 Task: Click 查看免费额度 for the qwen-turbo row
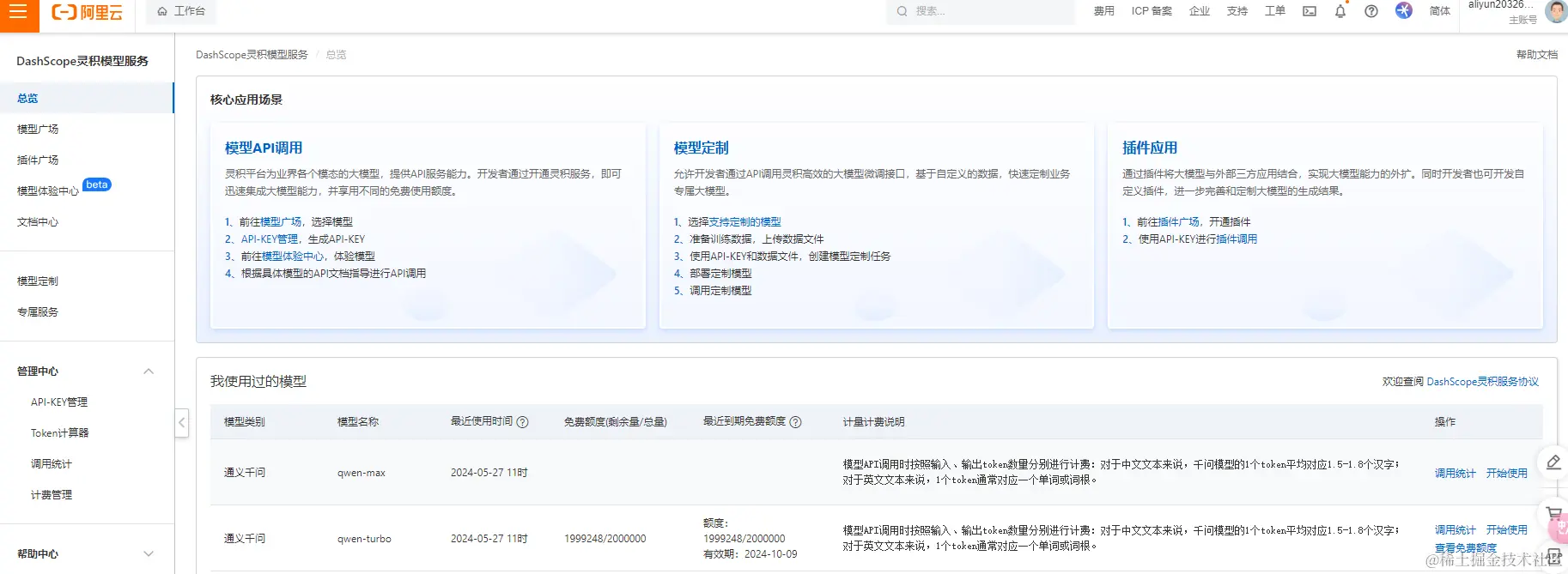click(1466, 548)
